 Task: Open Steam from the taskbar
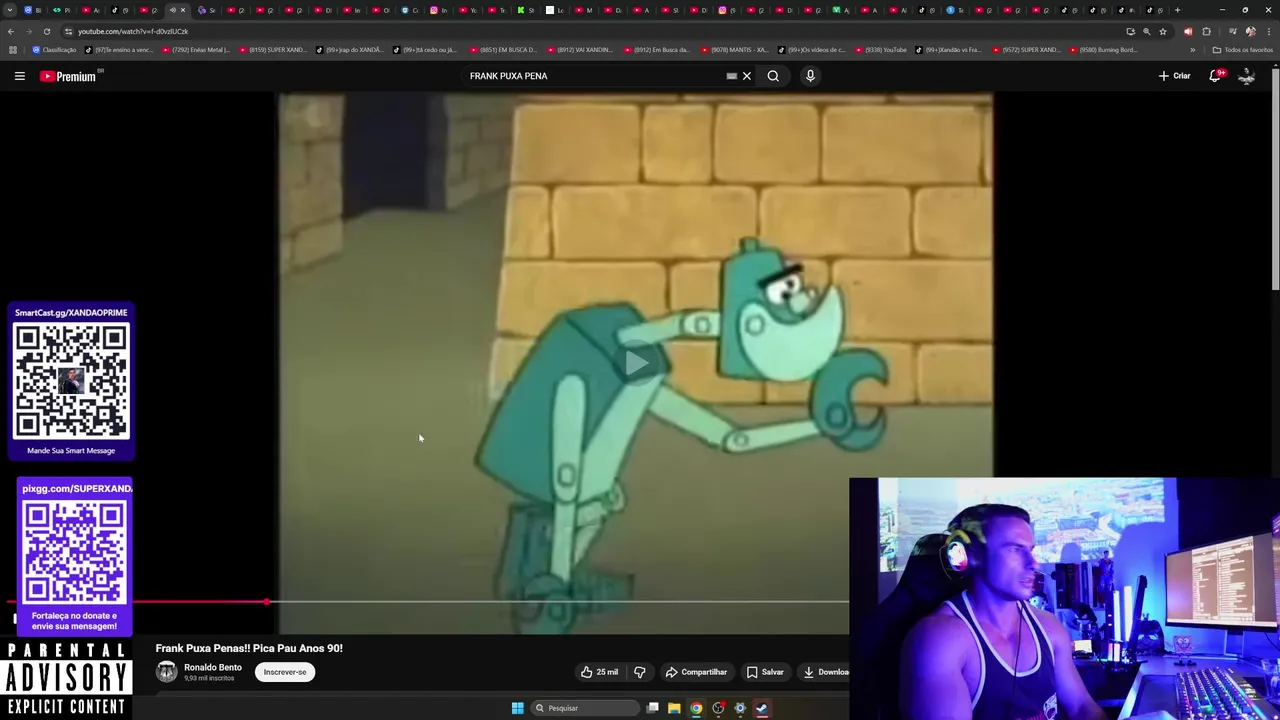click(x=762, y=708)
